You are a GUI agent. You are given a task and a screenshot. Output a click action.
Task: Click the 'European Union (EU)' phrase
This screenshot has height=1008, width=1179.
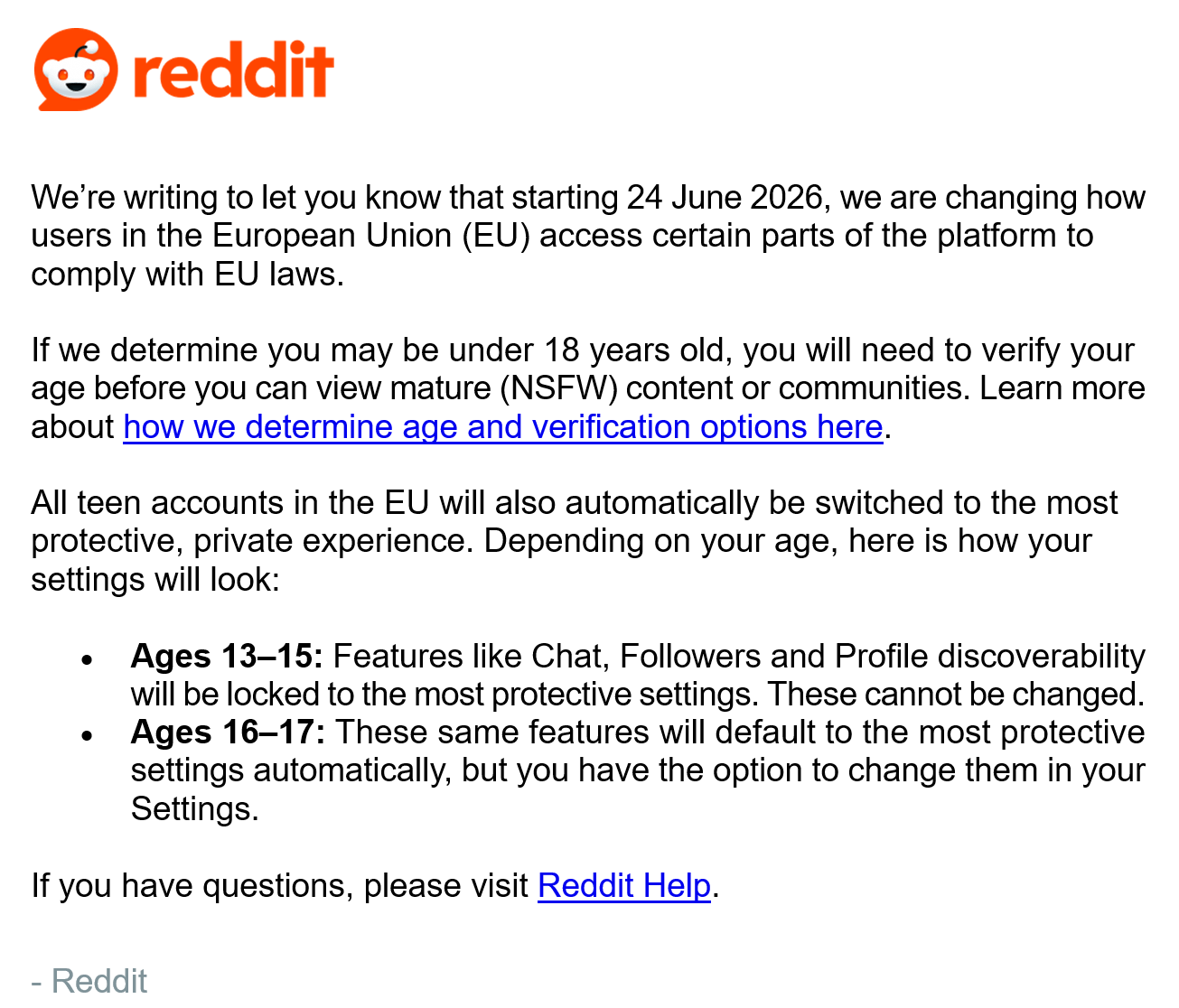pyautogui.click(x=371, y=236)
